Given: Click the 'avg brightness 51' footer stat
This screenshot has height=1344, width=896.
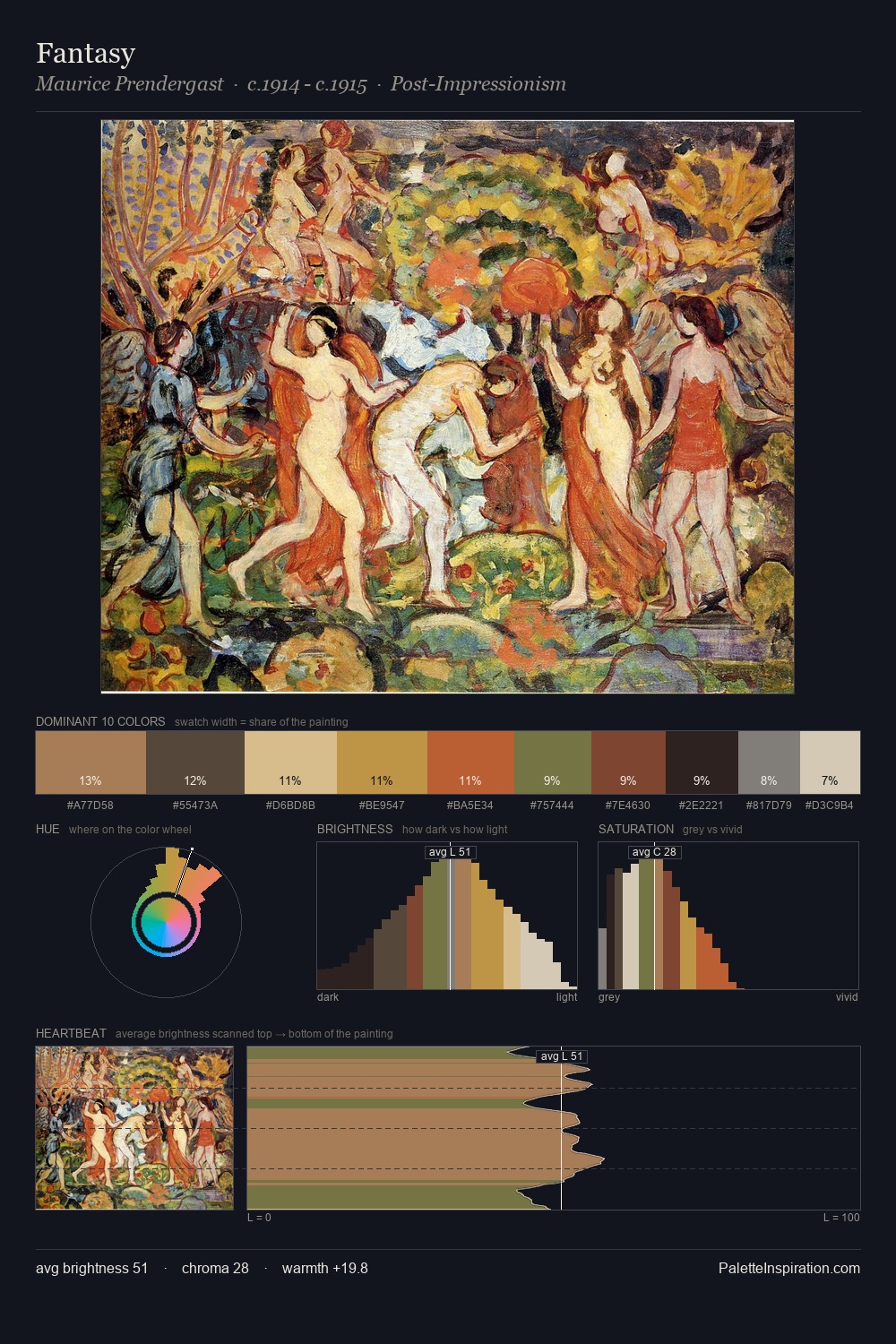Looking at the screenshot, I should [x=92, y=1268].
